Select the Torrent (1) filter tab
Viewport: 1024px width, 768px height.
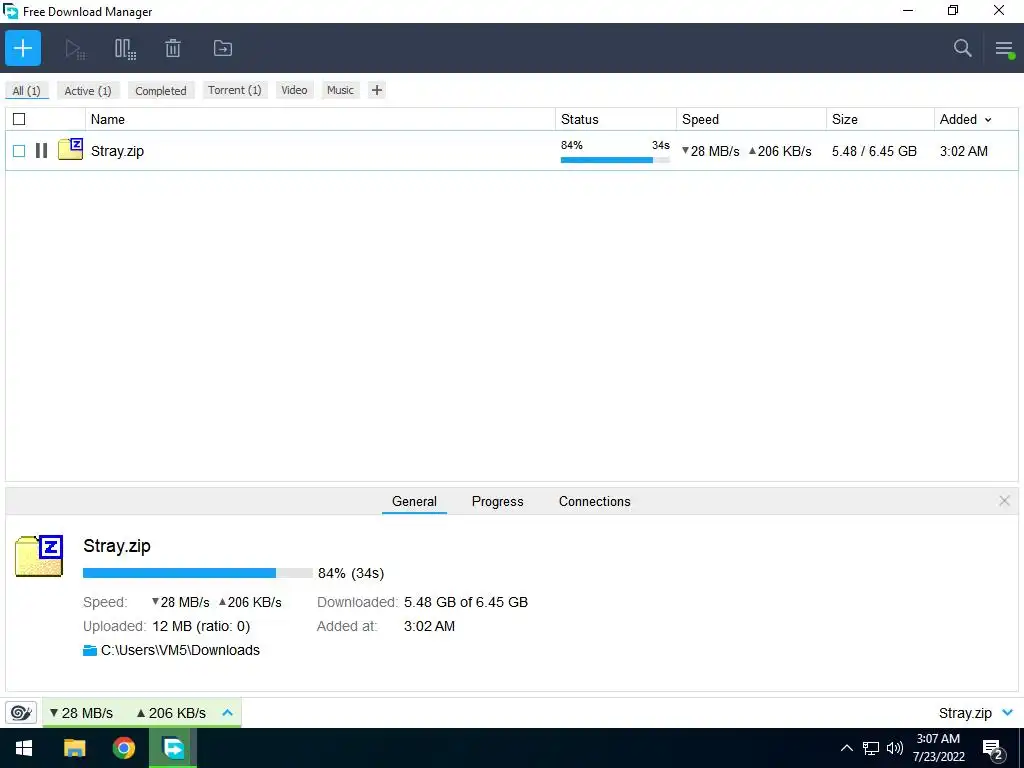[234, 90]
